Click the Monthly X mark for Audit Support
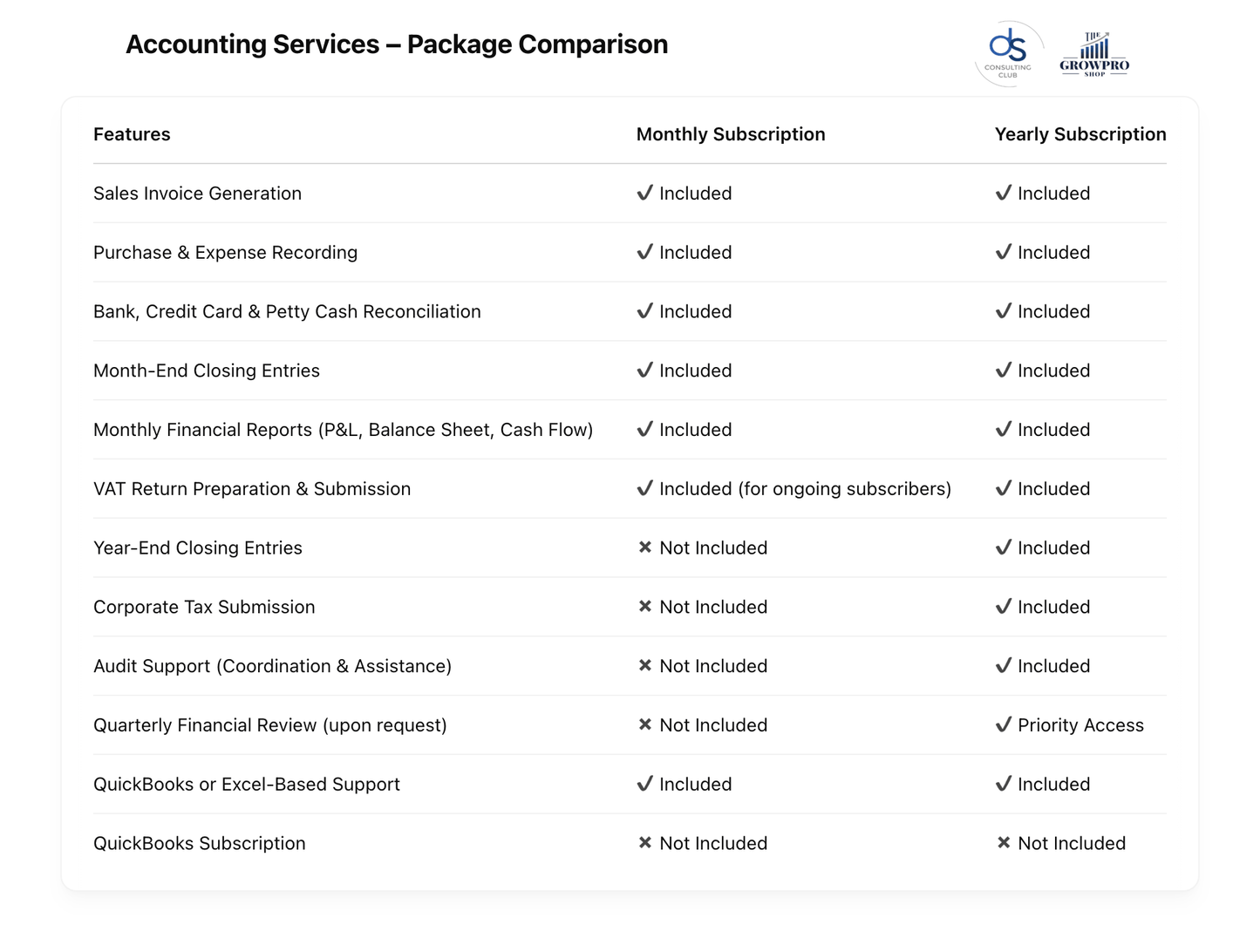The width and height of the screenshot is (1260, 952). [x=645, y=665]
